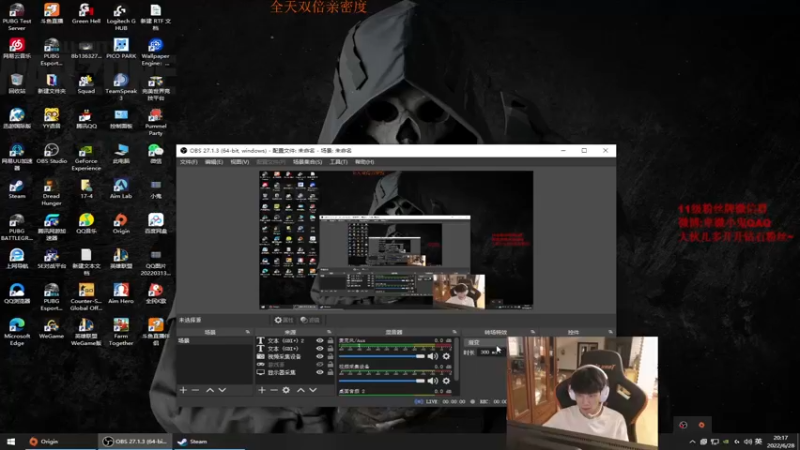Screen dimensions: 800x450
Task: Switch to Steam in the taskbar
Action: [x=209, y=441]
